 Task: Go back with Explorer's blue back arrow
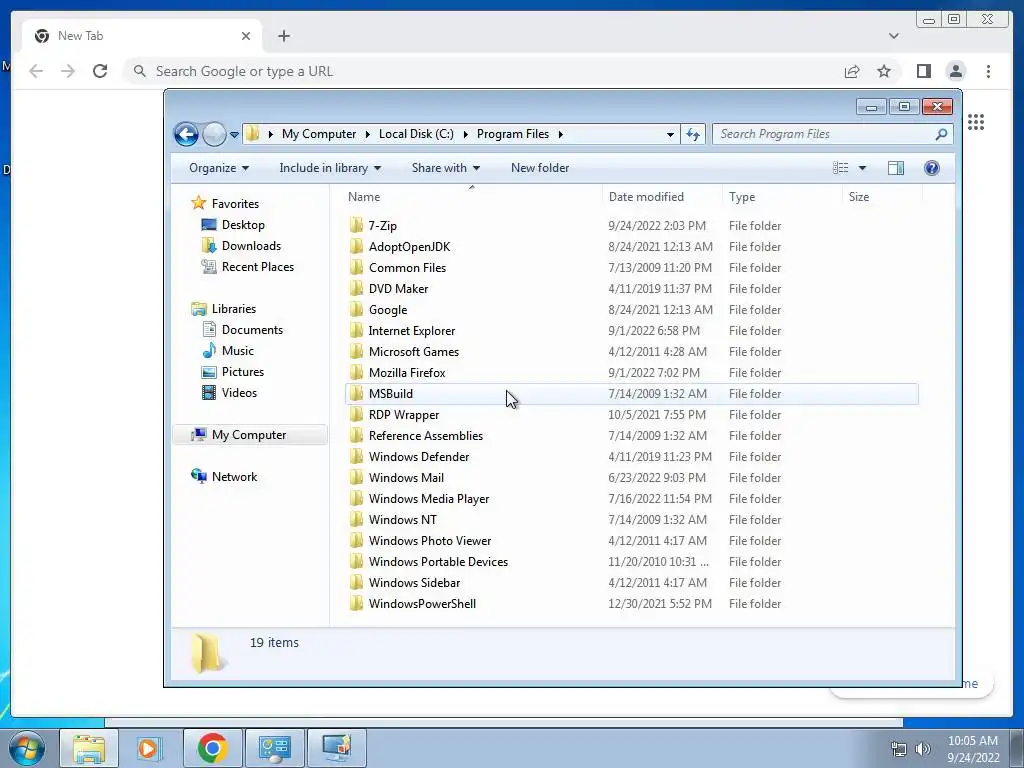pyautogui.click(x=186, y=135)
